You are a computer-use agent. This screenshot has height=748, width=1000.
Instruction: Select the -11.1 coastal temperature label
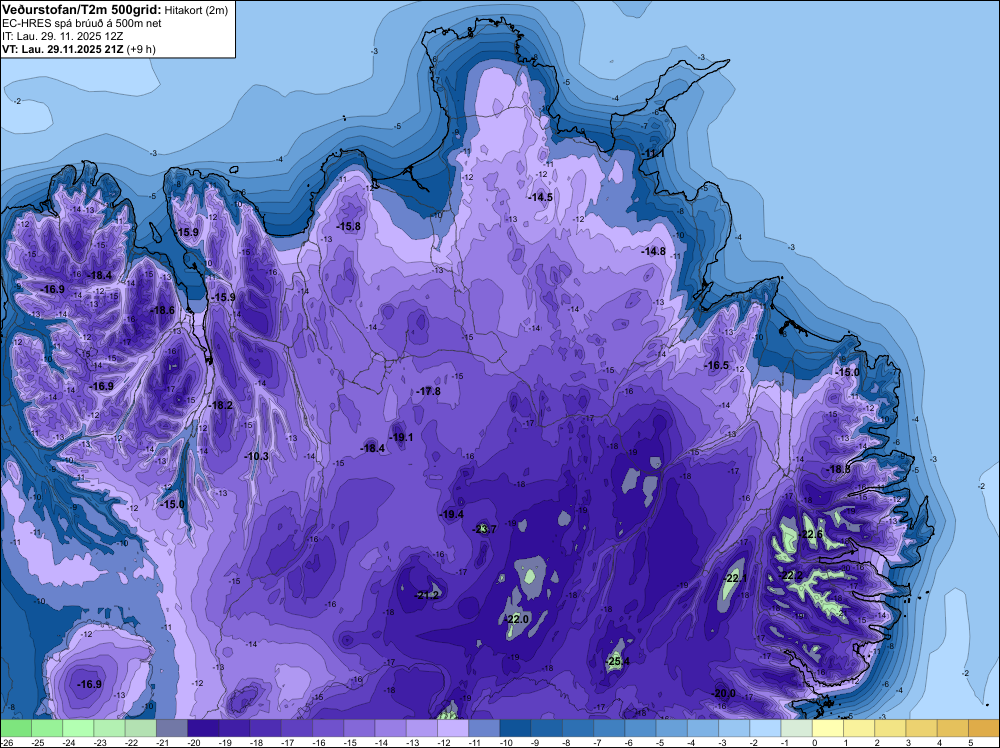point(653,154)
